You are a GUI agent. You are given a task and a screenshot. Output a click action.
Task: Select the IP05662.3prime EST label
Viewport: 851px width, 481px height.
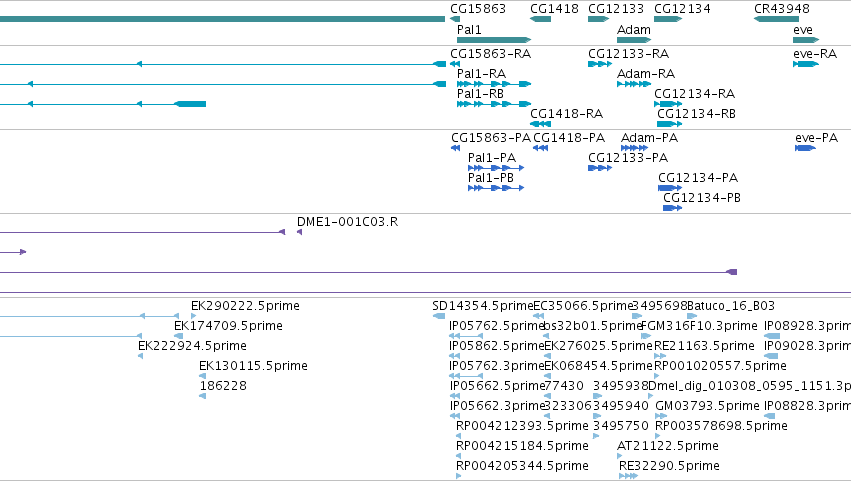pyautogui.click(x=497, y=406)
